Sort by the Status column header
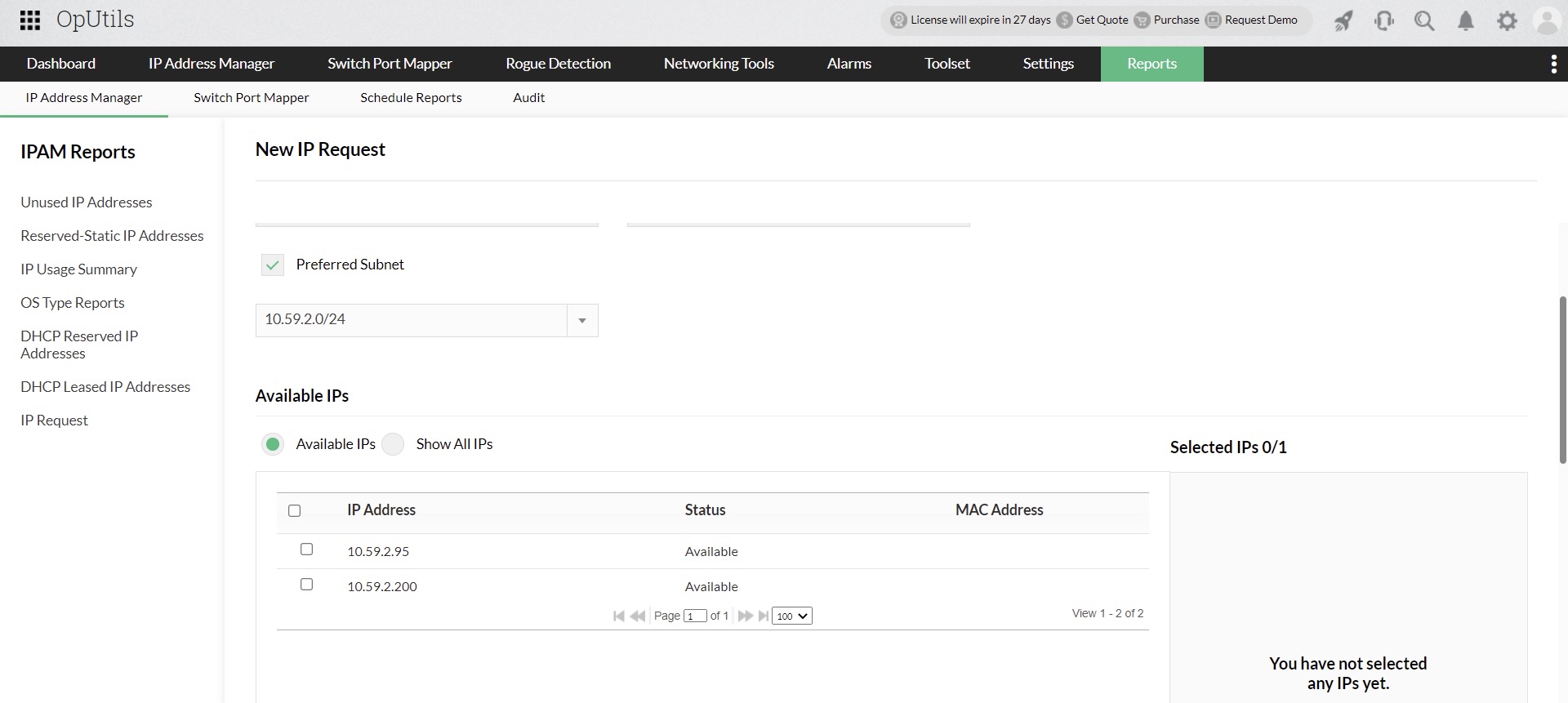This screenshot has width=1568, height=703. pos(706,510)
